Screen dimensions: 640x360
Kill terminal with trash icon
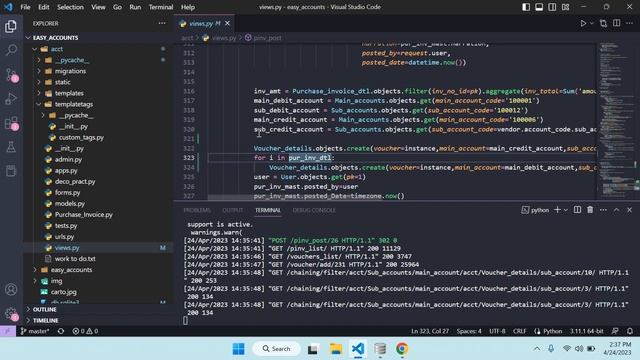(590, 210)
